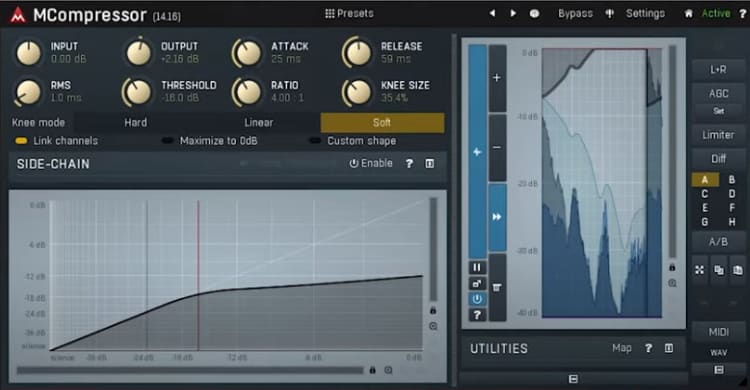Open Side-chain help question mark
This screenshot has width=750, height=390.
[409, 164]
